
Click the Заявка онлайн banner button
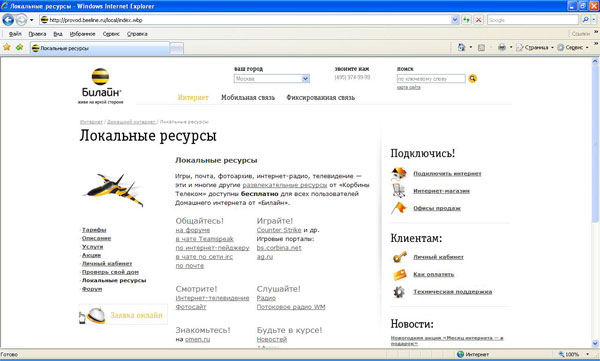tap(123, 315)
